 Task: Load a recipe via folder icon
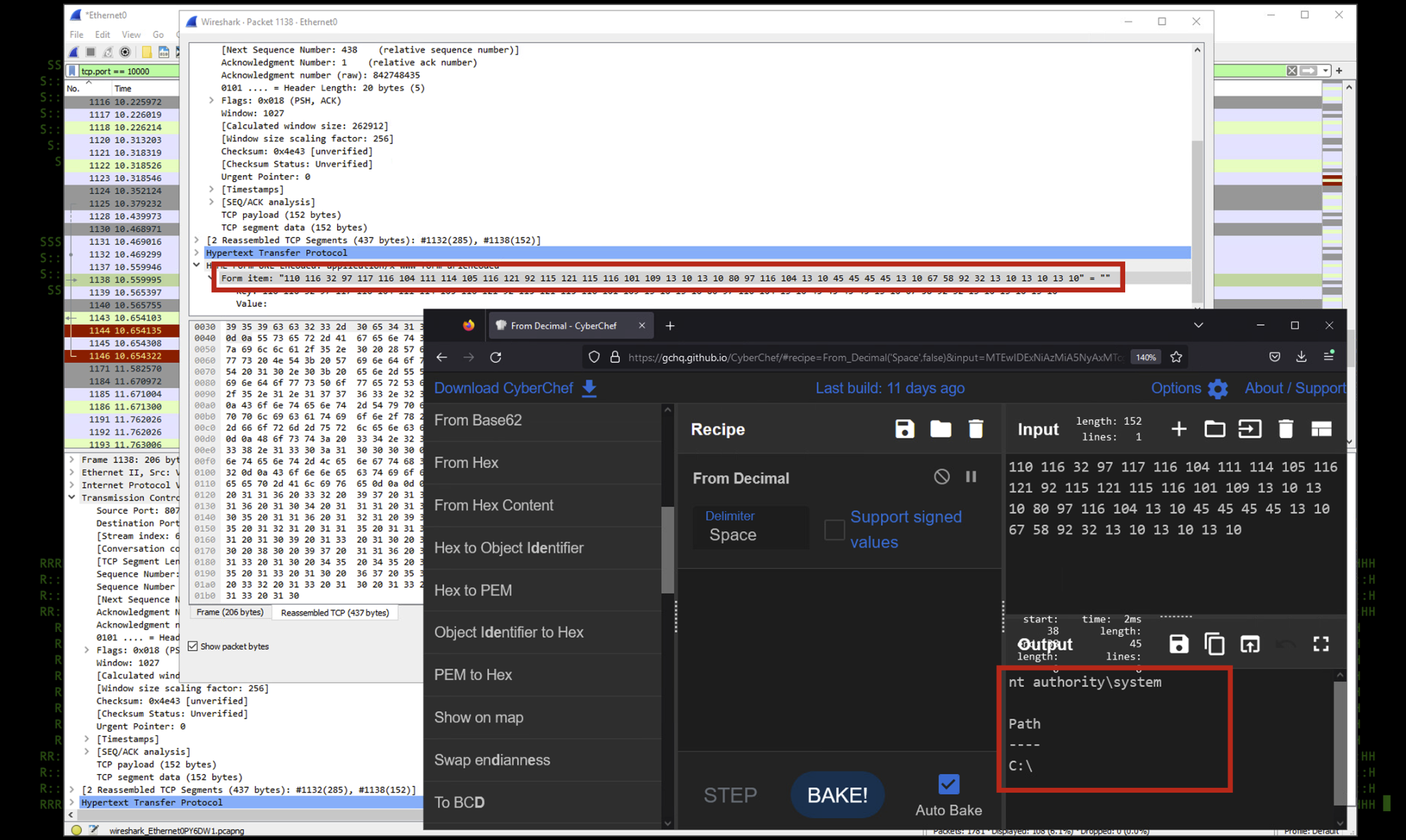(940, 429)
